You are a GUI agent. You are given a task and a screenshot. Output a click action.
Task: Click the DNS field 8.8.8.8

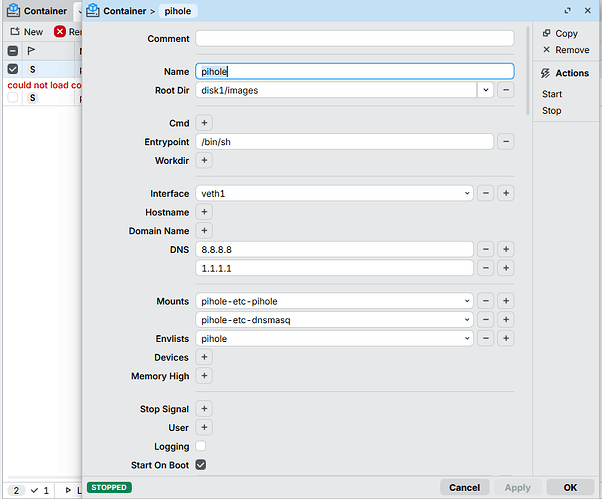[x=334, y=250]
